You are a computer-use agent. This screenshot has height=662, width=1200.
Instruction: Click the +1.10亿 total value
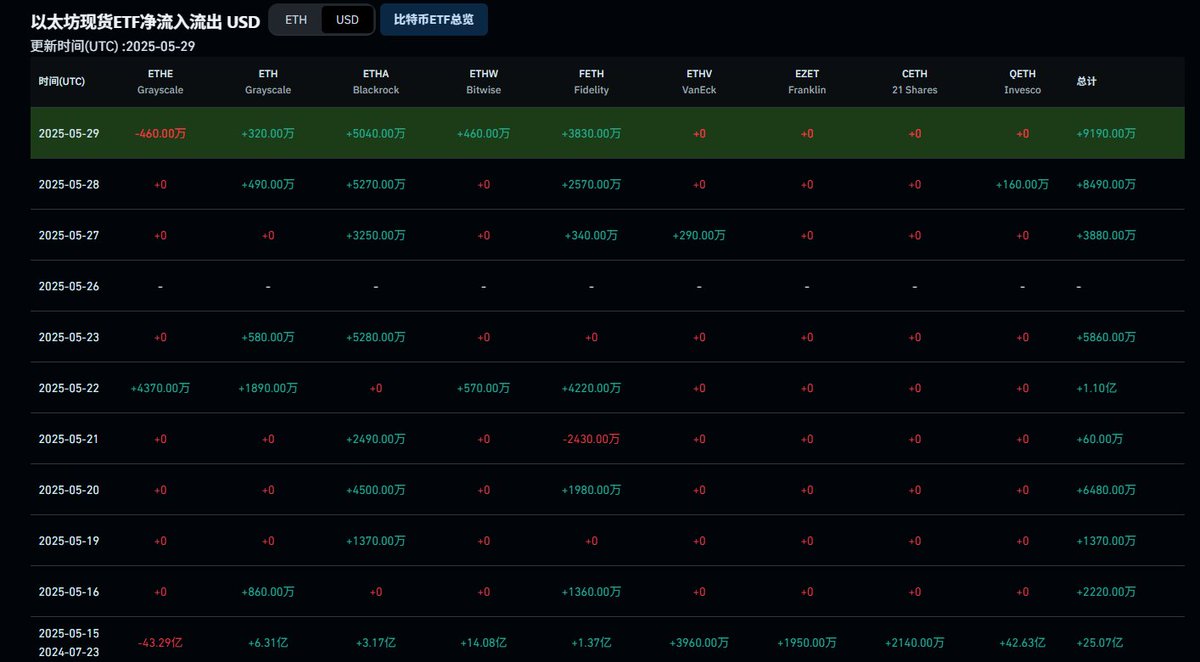(1097, 388)
